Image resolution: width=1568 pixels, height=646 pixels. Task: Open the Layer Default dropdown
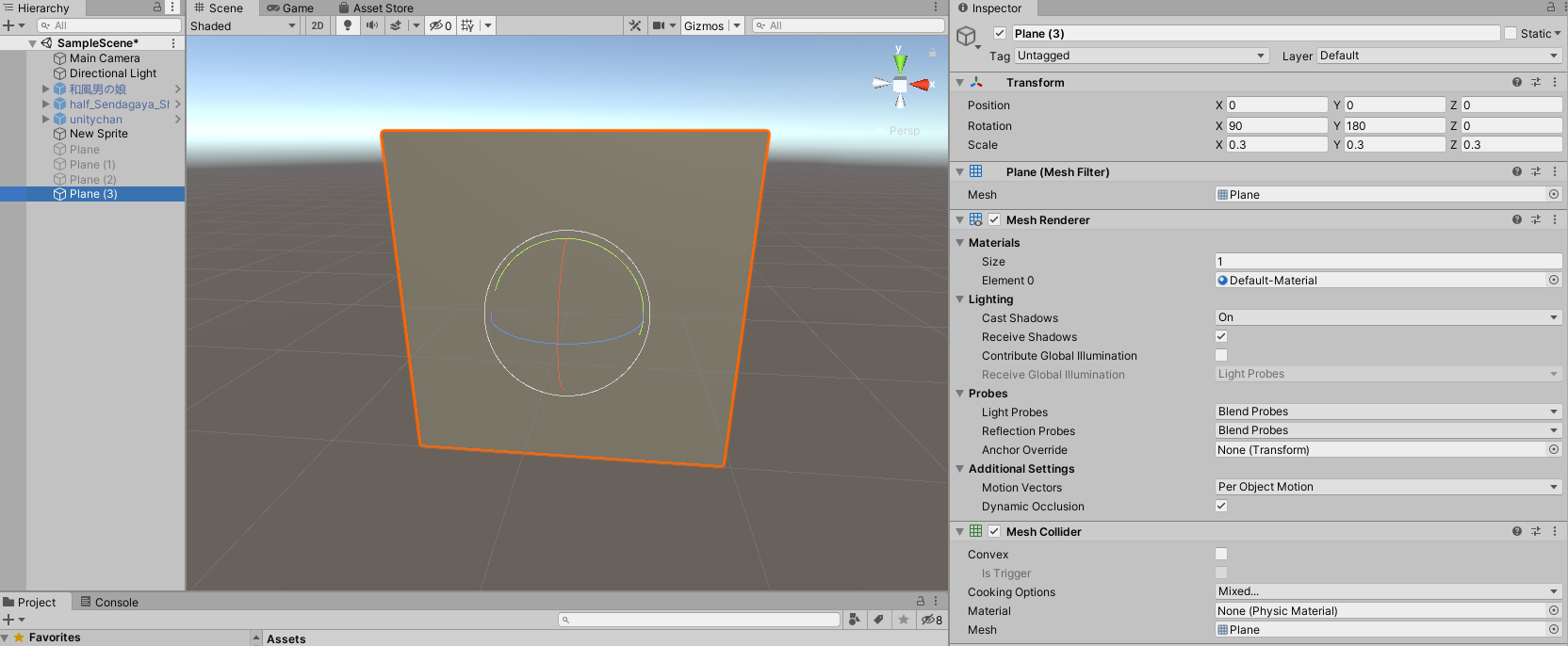(1439, 56)
